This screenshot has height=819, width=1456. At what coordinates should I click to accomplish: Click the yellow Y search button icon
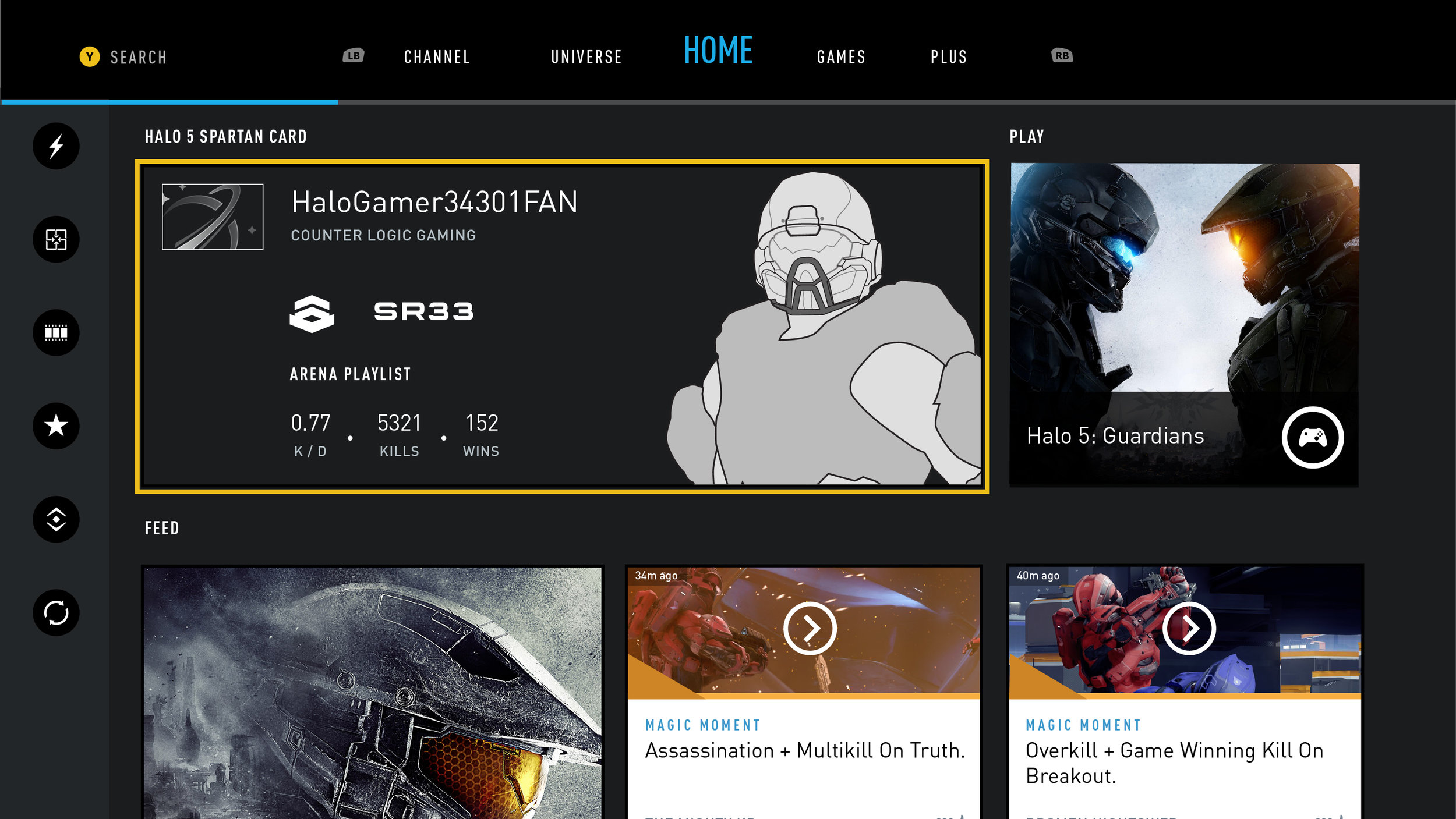click(x=90, y=56)
